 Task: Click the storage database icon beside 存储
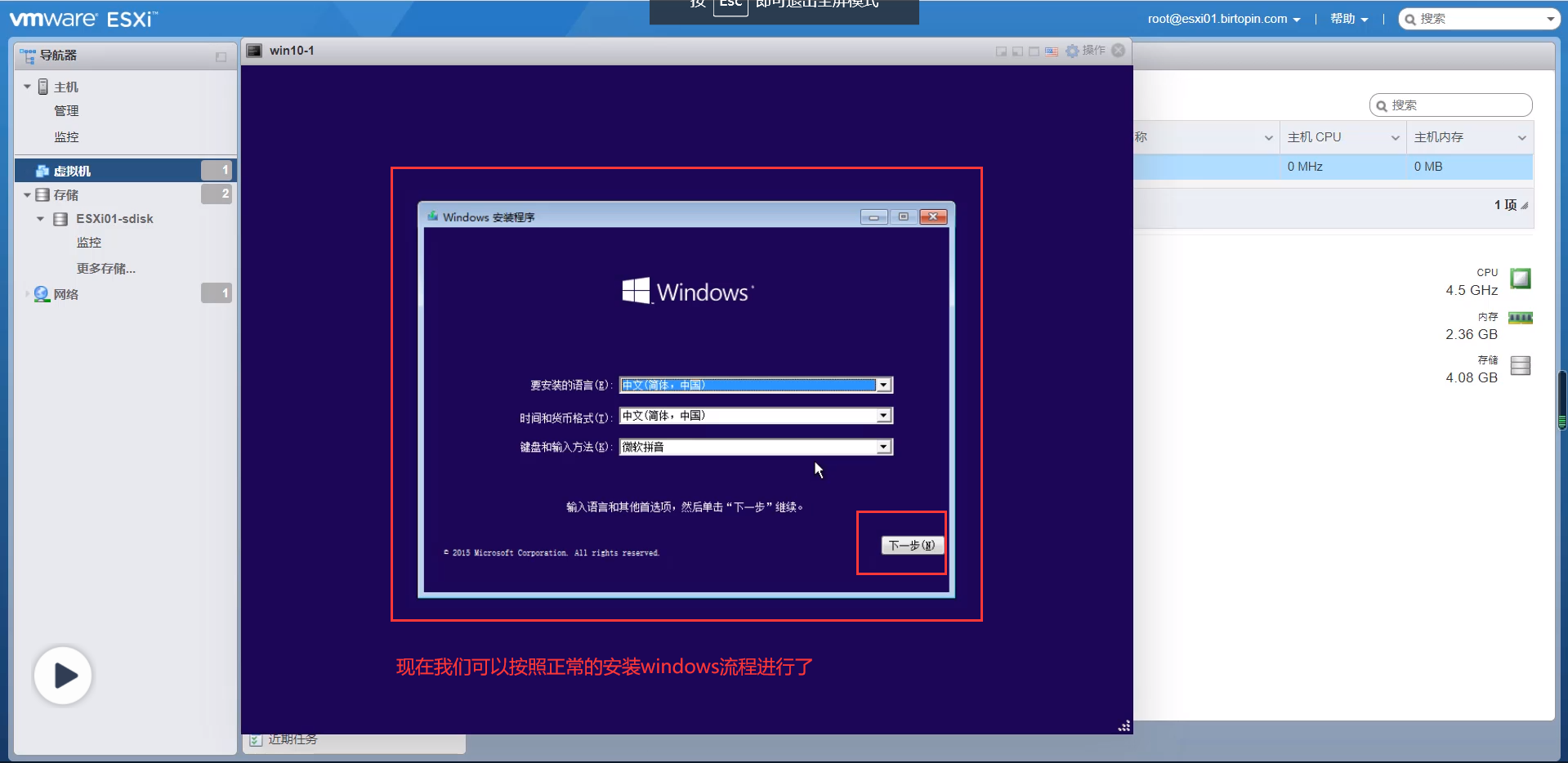tap(43, 195)
